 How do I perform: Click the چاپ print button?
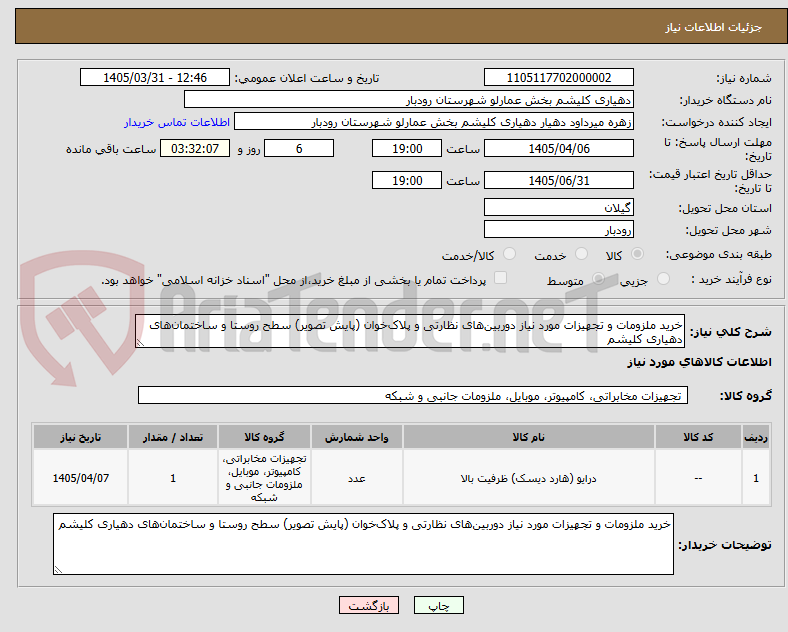click(x=439, y=605)
